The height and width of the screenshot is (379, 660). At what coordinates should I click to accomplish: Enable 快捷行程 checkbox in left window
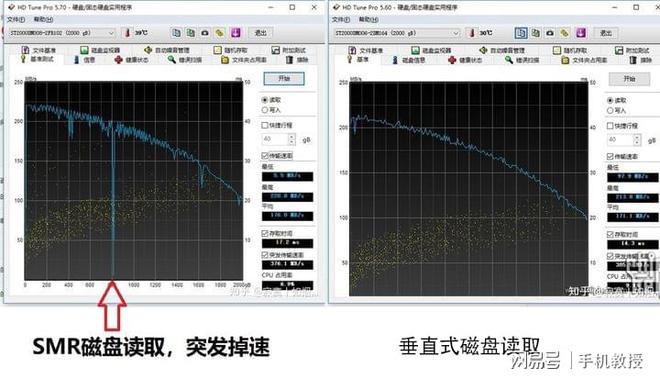point(265,125)
